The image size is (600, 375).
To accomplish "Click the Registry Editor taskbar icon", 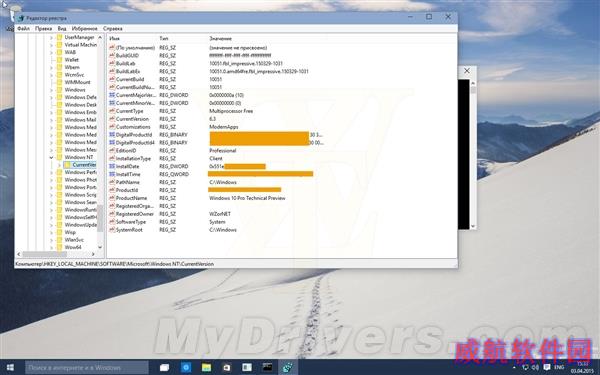I will click(288, 368).
